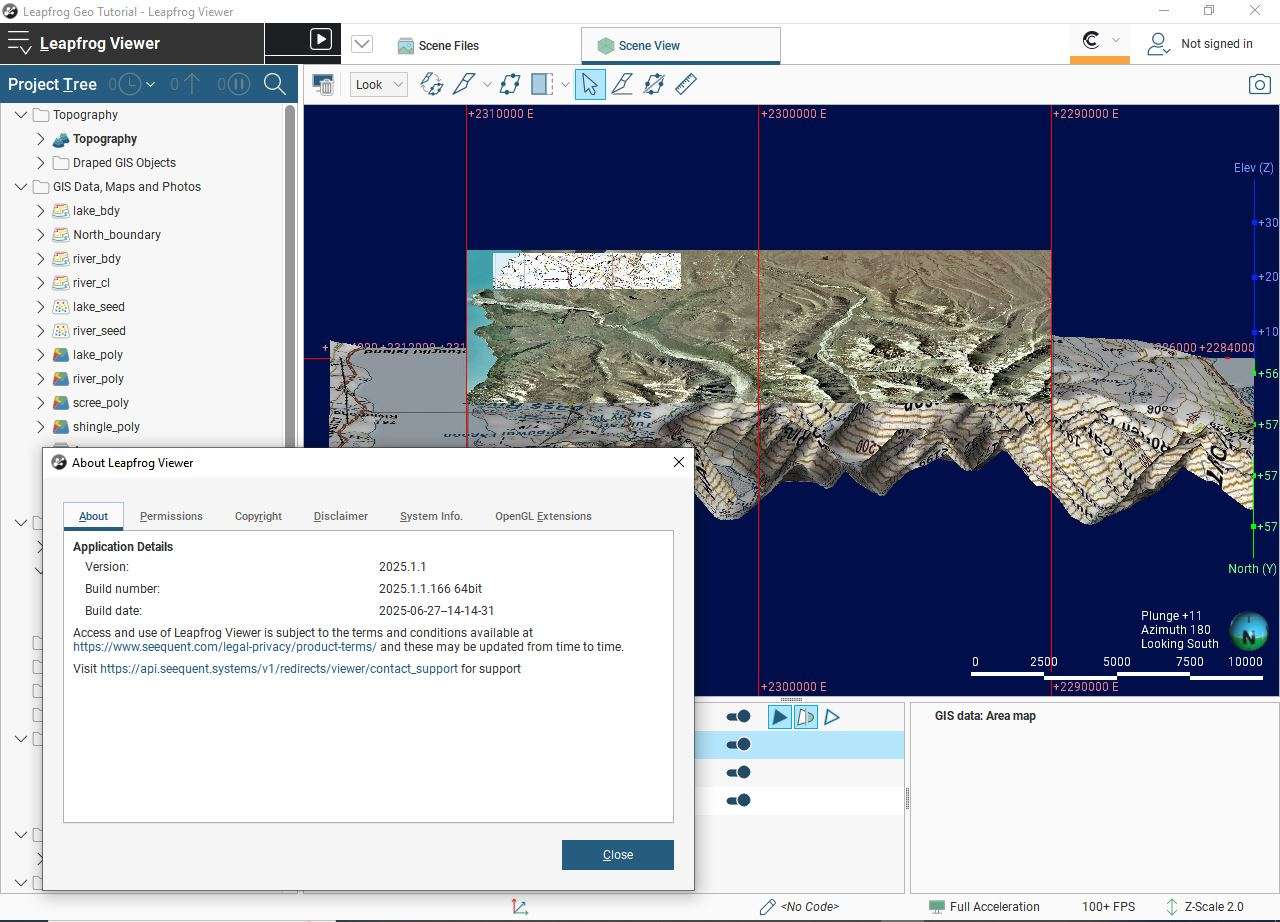The height and width of the screenshot is (922, 1280).
Task: Open Project Tree search magnifier
Action: [x=275, y=85]
